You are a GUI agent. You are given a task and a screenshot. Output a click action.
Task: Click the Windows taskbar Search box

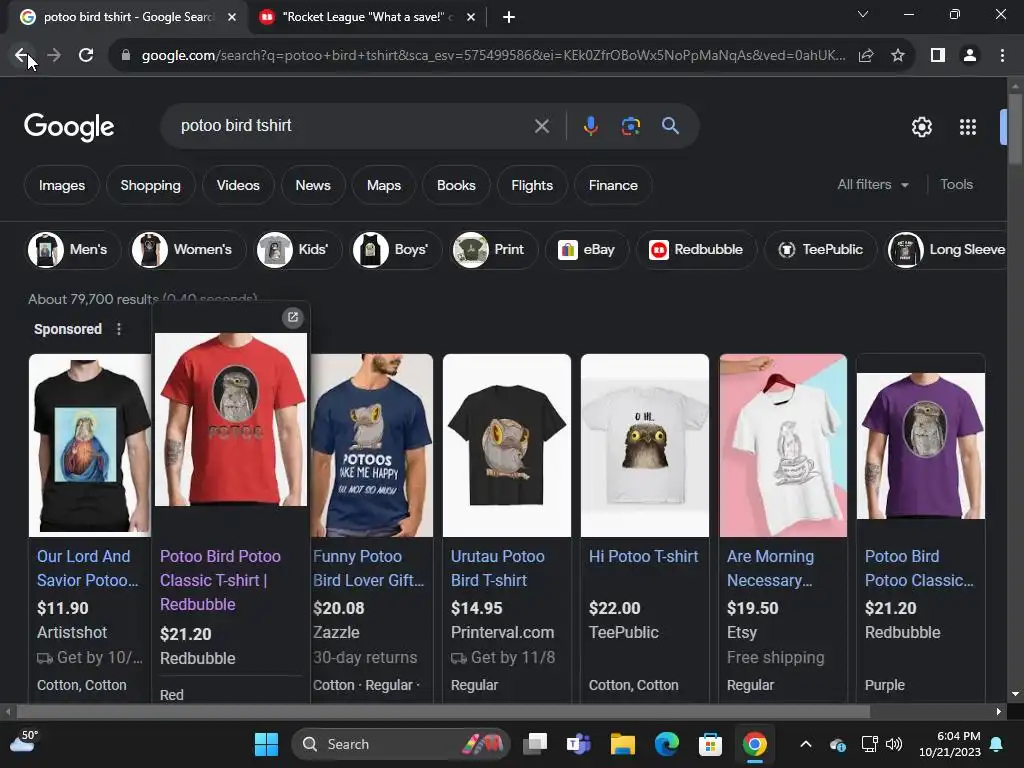pos(400,744)
